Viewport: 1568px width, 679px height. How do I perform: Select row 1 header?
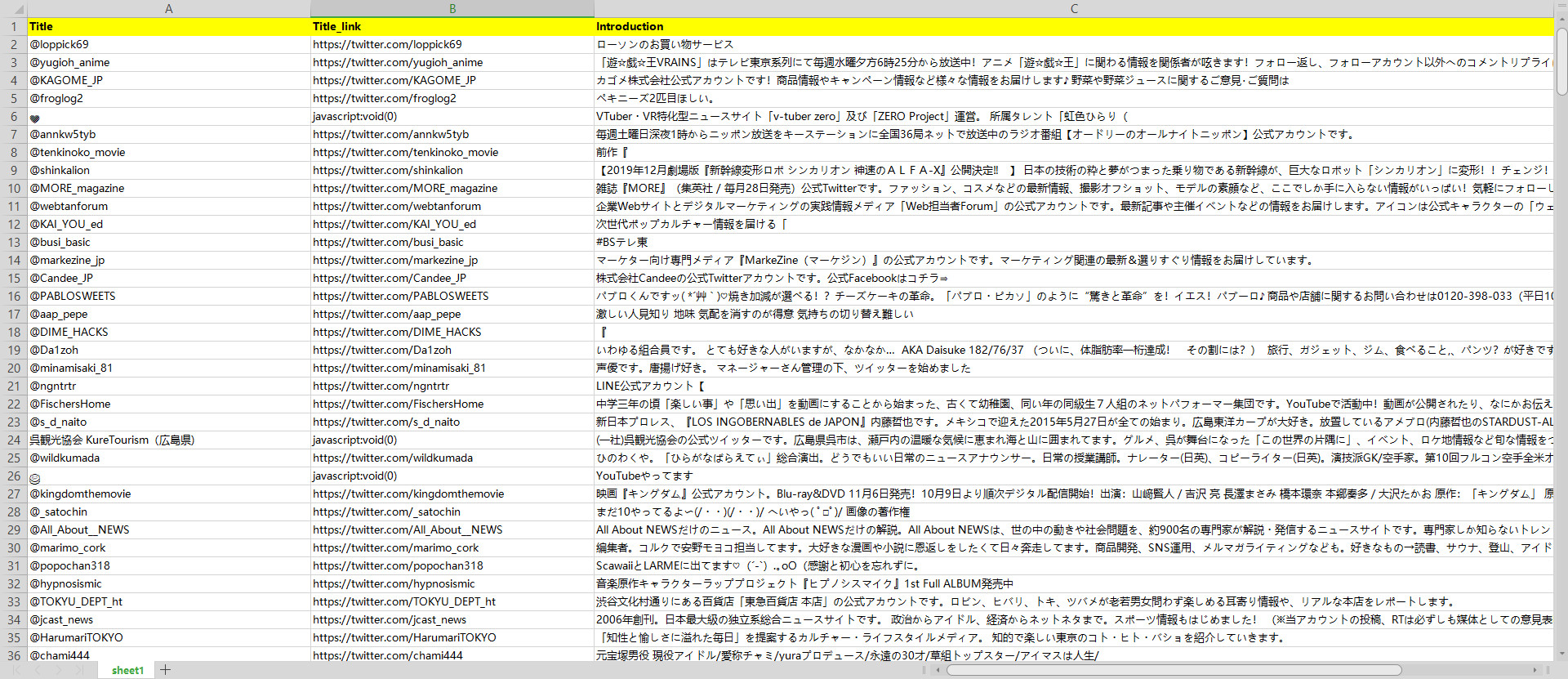pyautogui.click(x=14, y=26)
